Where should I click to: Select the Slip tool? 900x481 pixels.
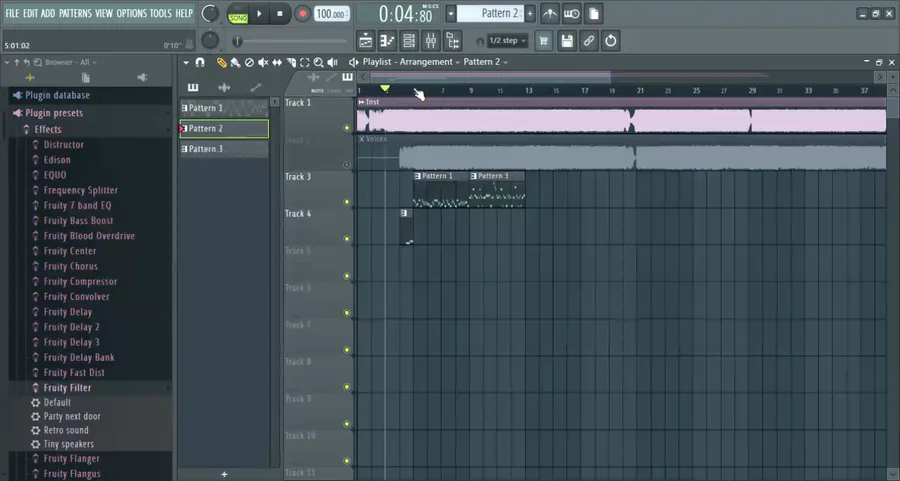click(x=277, y=62)
